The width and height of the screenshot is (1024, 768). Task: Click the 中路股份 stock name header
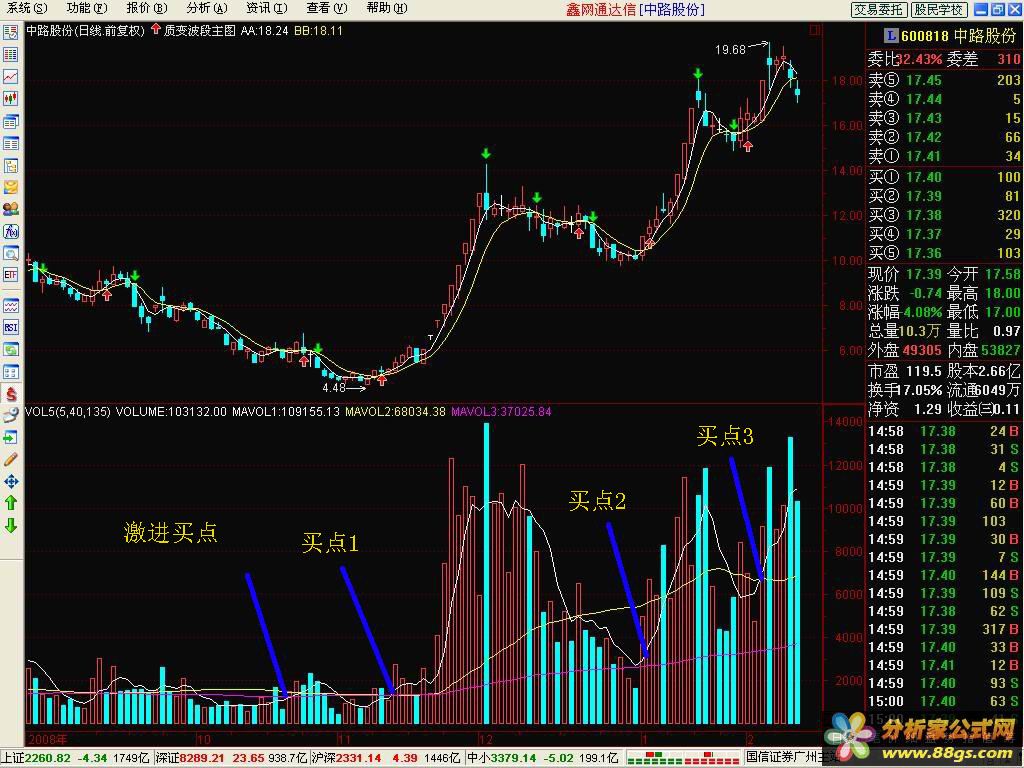985,36
